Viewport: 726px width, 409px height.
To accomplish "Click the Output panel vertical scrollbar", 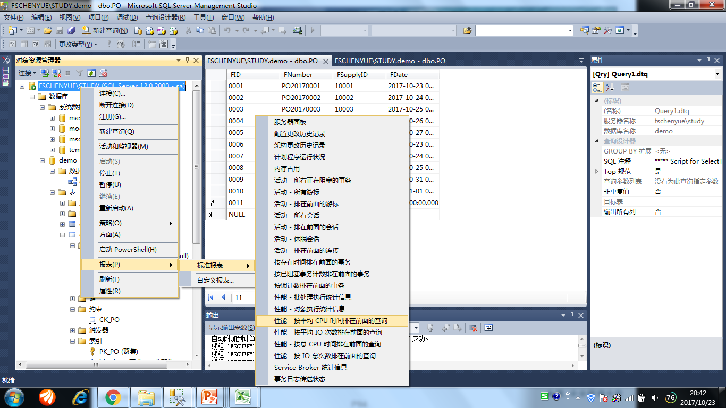I will 582,347.
